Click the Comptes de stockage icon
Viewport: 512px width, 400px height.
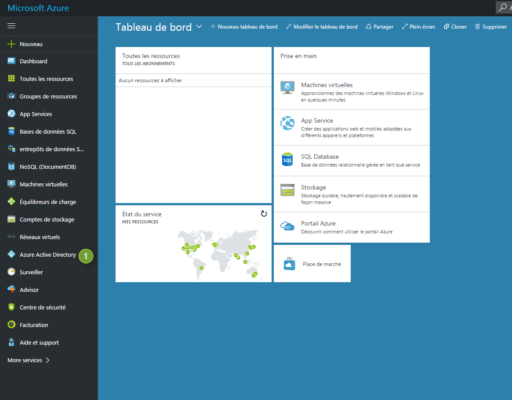pos(11,219)
